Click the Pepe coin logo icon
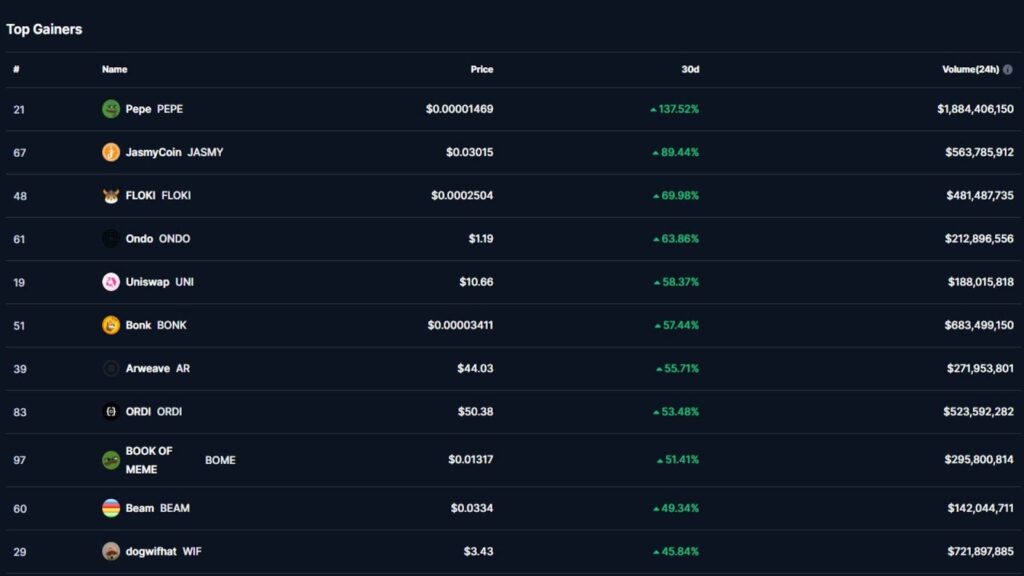 (111, 109)
